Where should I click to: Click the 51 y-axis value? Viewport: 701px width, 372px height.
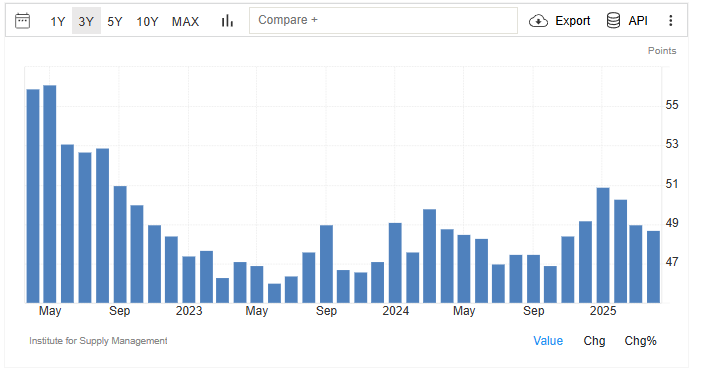click(672, 184)
